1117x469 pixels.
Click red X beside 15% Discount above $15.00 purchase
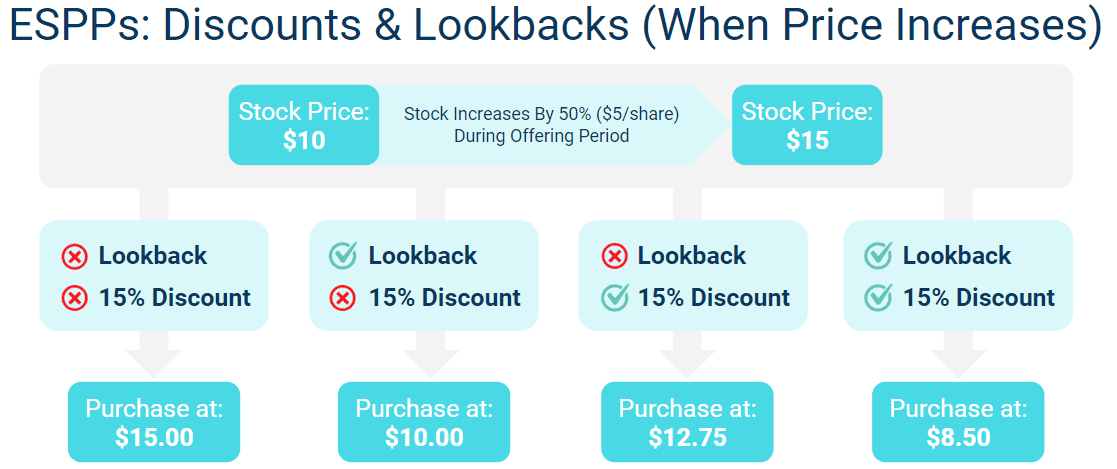(74, 298)
